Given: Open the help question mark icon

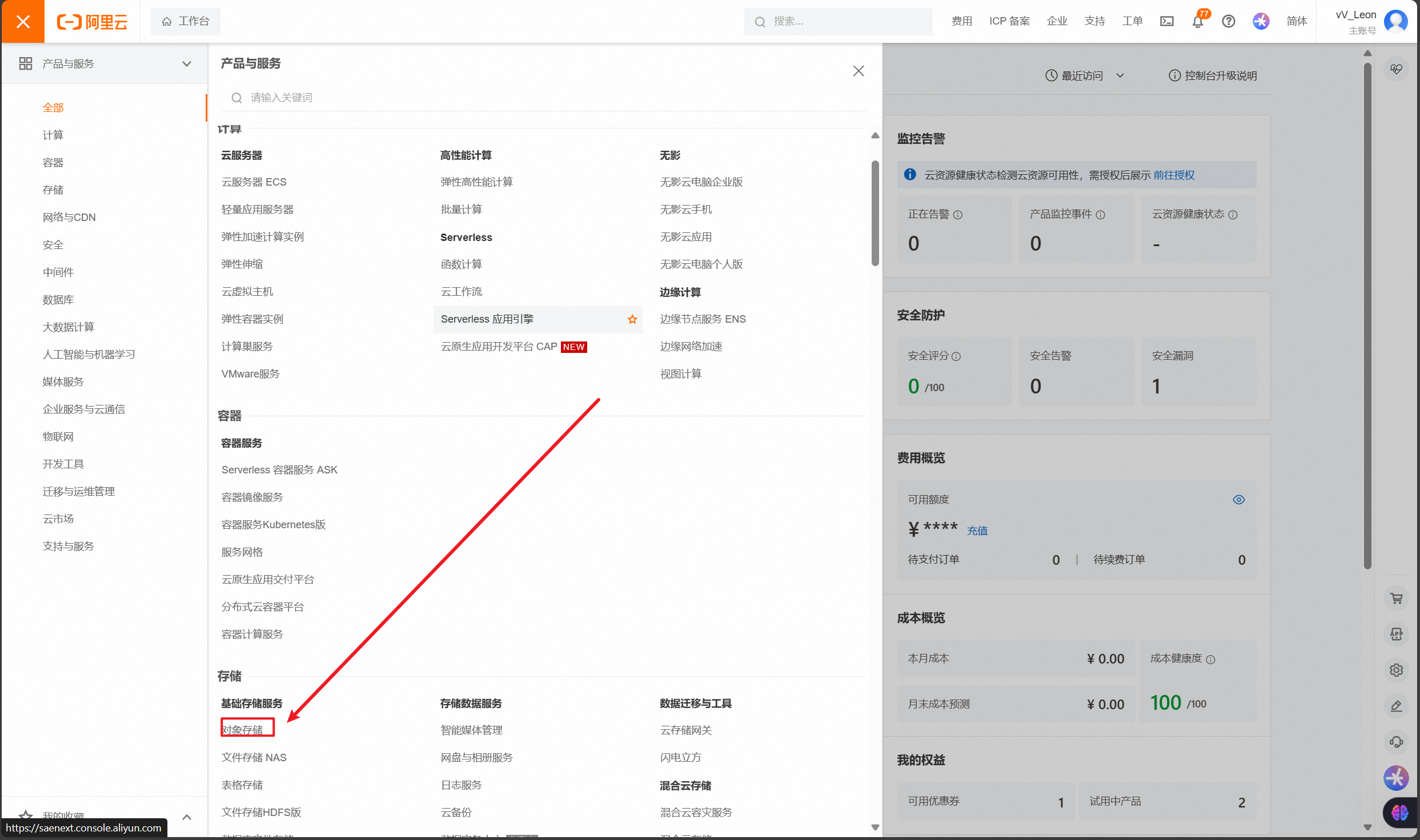Looking at the screenshot, I should pyautogui.click(x=1229, y=21).
